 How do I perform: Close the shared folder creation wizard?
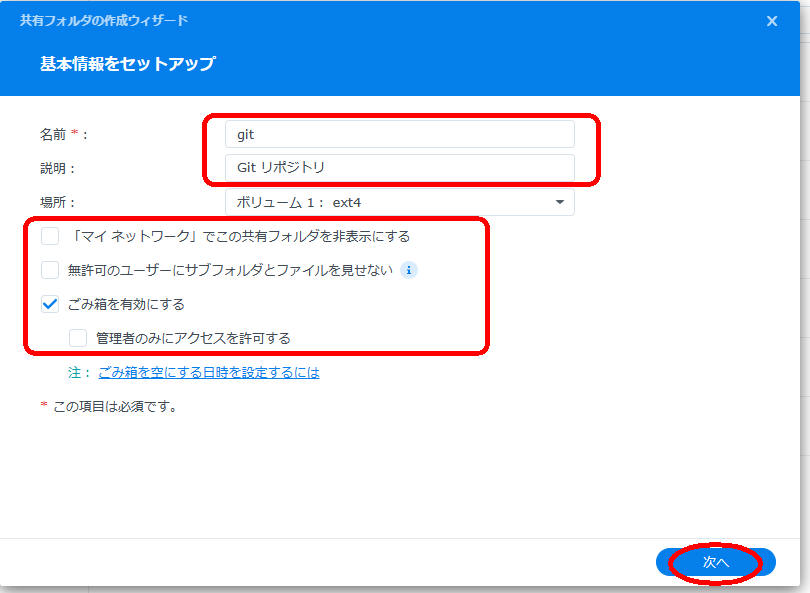772,21
